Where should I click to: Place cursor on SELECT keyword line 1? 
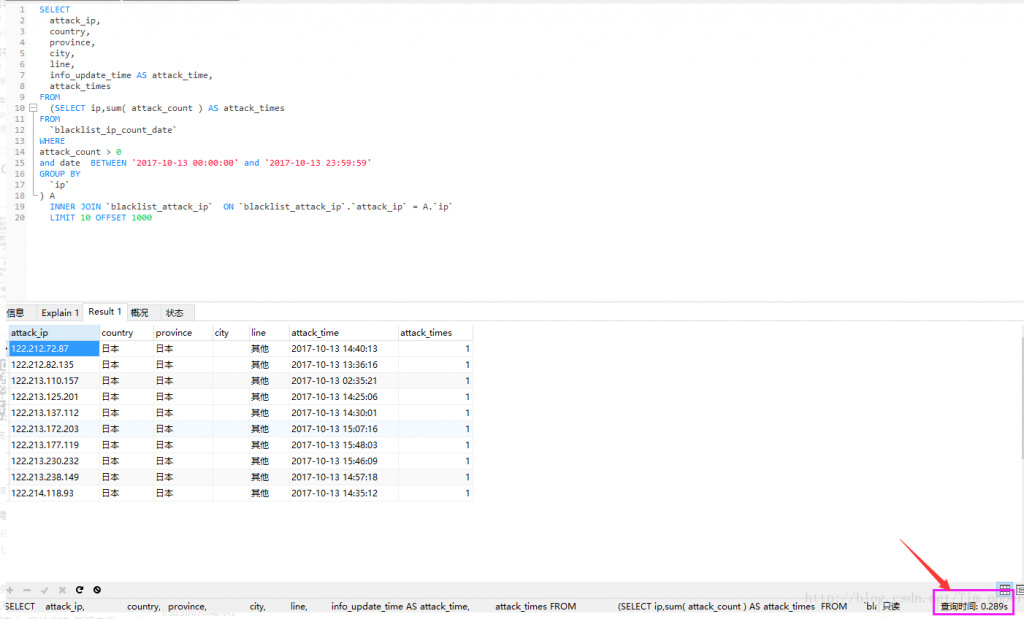point(54,10)
